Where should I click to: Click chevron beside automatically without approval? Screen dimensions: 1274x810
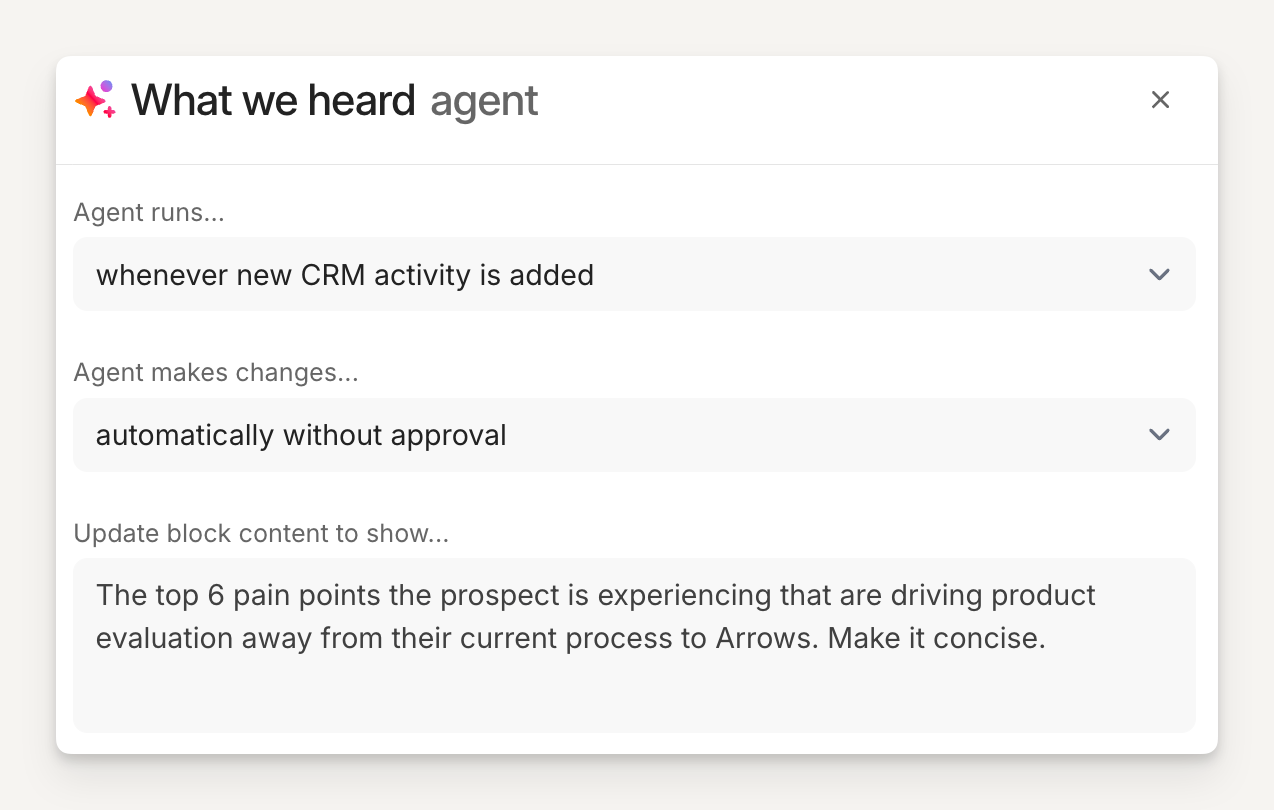pyautogui.click(x=1159, y=435)
